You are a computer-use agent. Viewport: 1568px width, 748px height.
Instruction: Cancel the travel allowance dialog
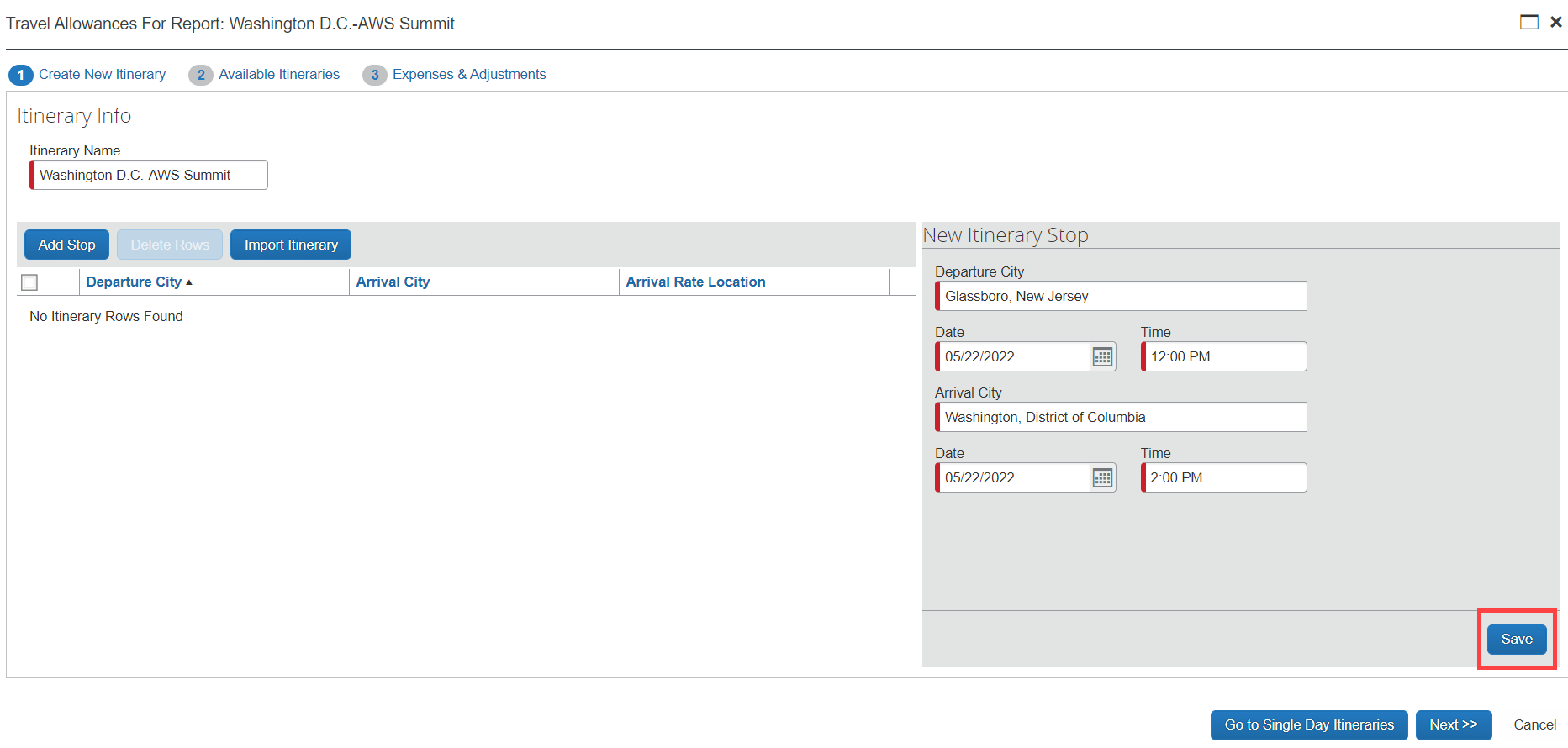coord(1534,724)
